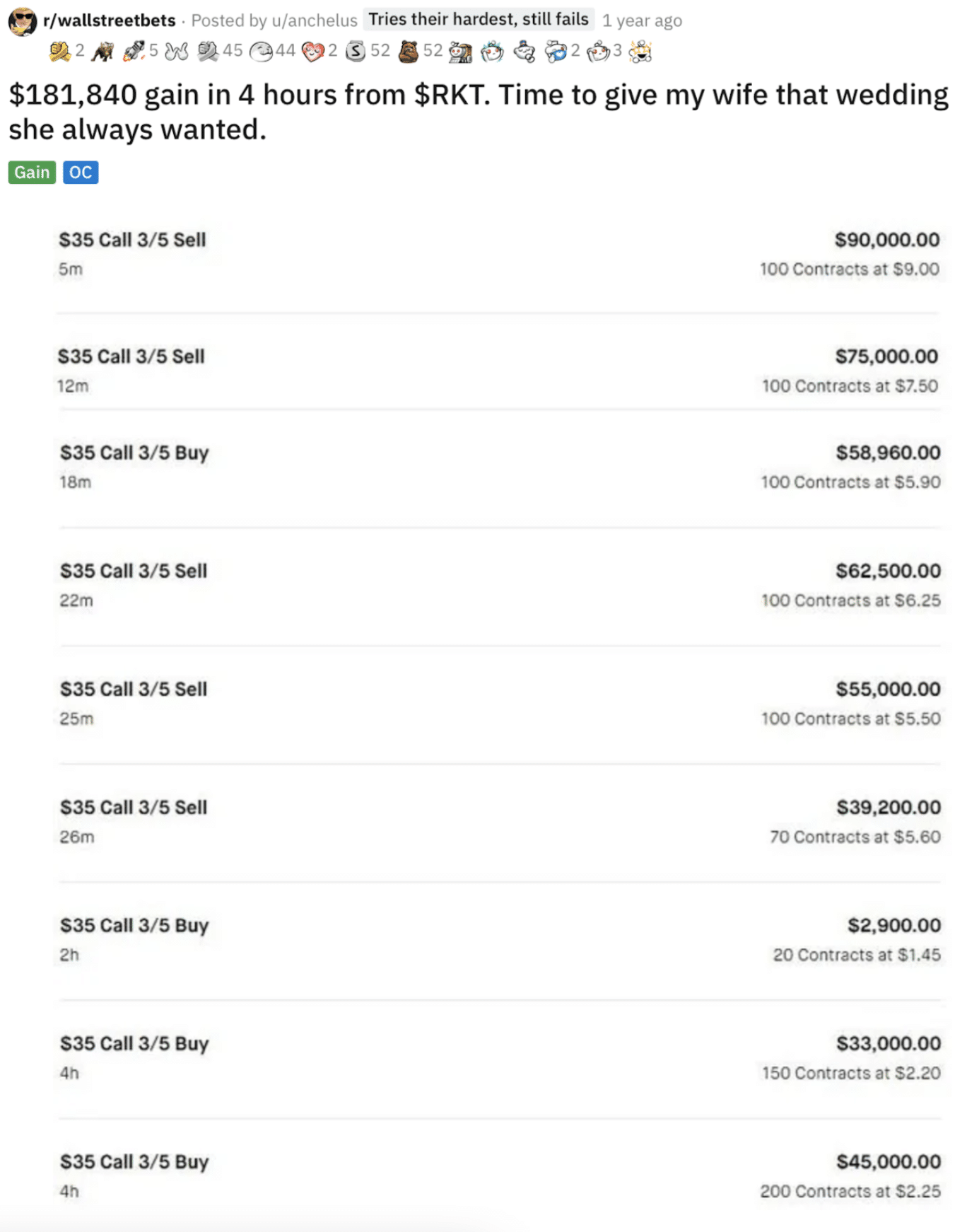Click the last laughing snoo award
Viewport: 967px width, 1232px height.
tap(640, 51)
